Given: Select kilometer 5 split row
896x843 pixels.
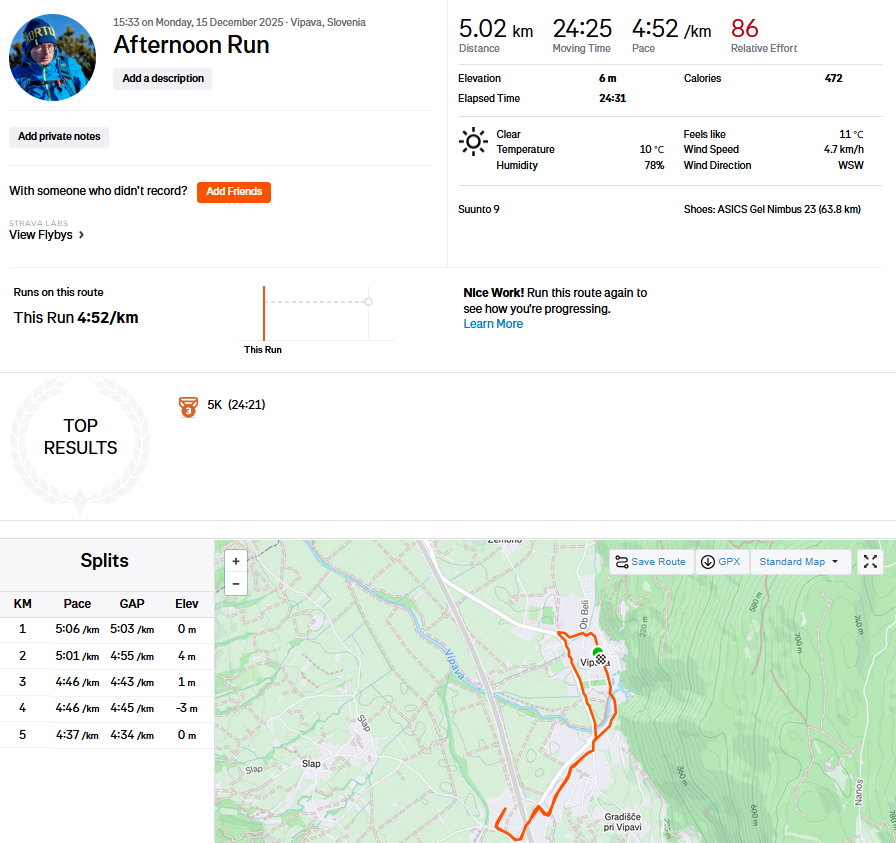Looking at the screenshot, I should coord(105,735).
